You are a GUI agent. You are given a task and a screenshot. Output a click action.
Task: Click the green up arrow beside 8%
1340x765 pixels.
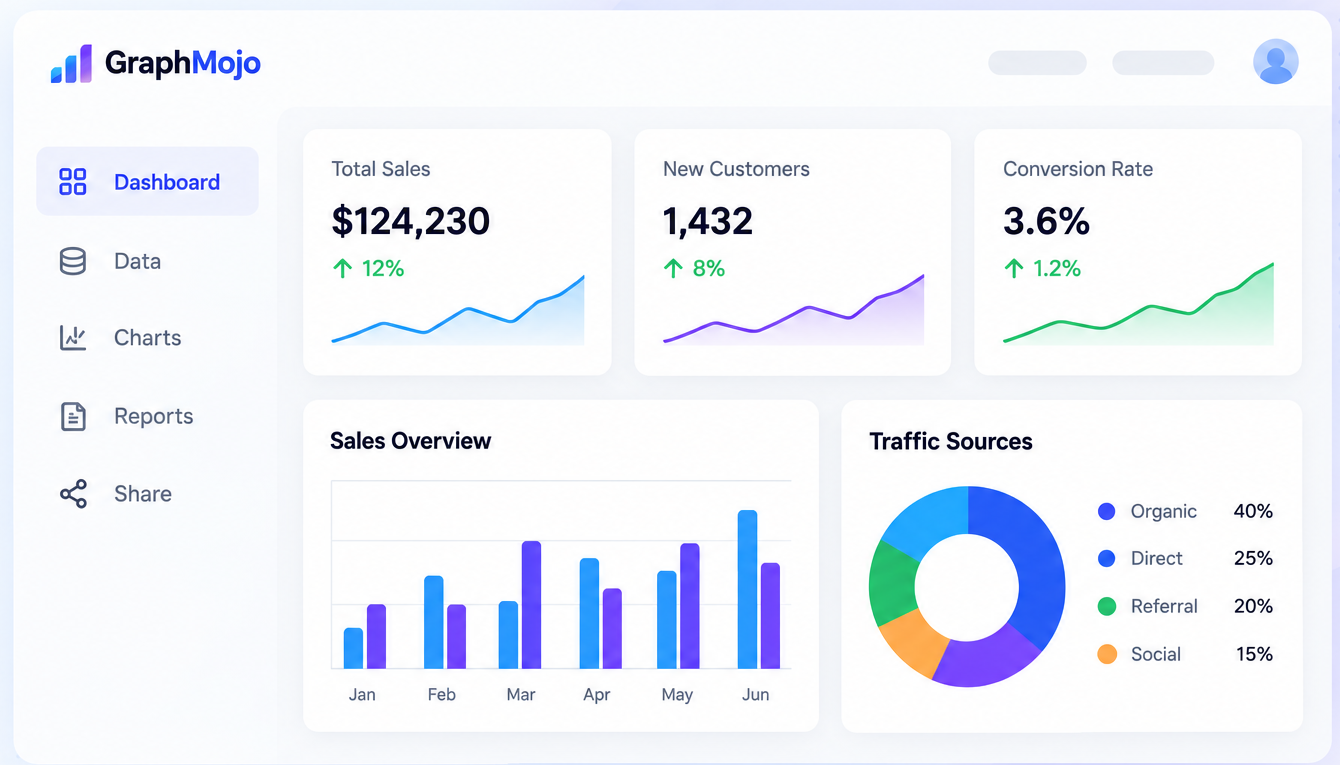pos(673,268)
